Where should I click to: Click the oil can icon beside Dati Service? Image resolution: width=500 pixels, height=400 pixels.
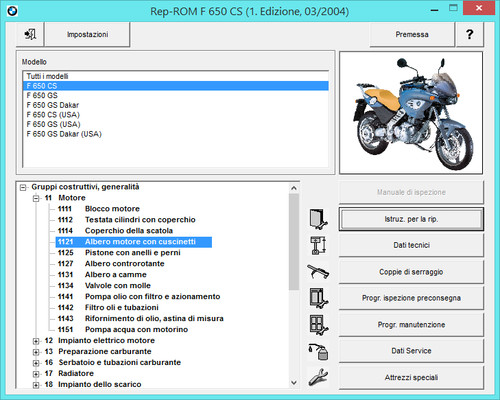coord(318,351)
